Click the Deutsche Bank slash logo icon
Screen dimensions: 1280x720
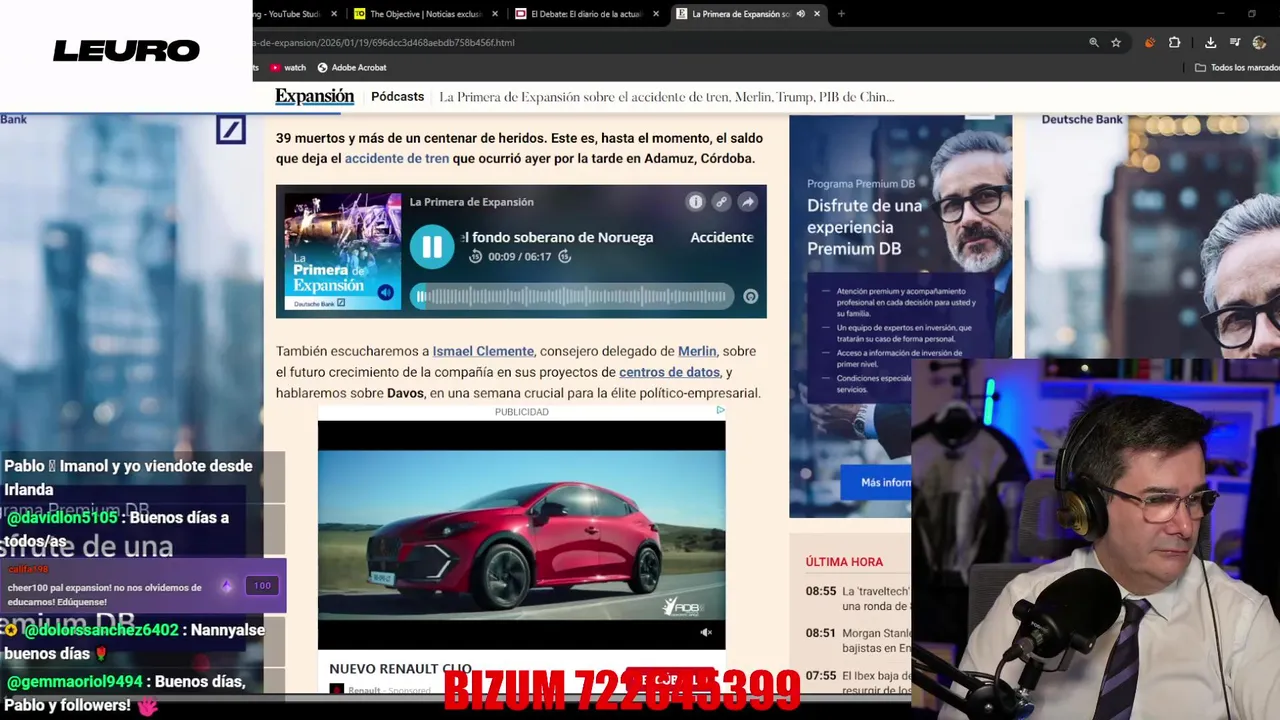231,130
